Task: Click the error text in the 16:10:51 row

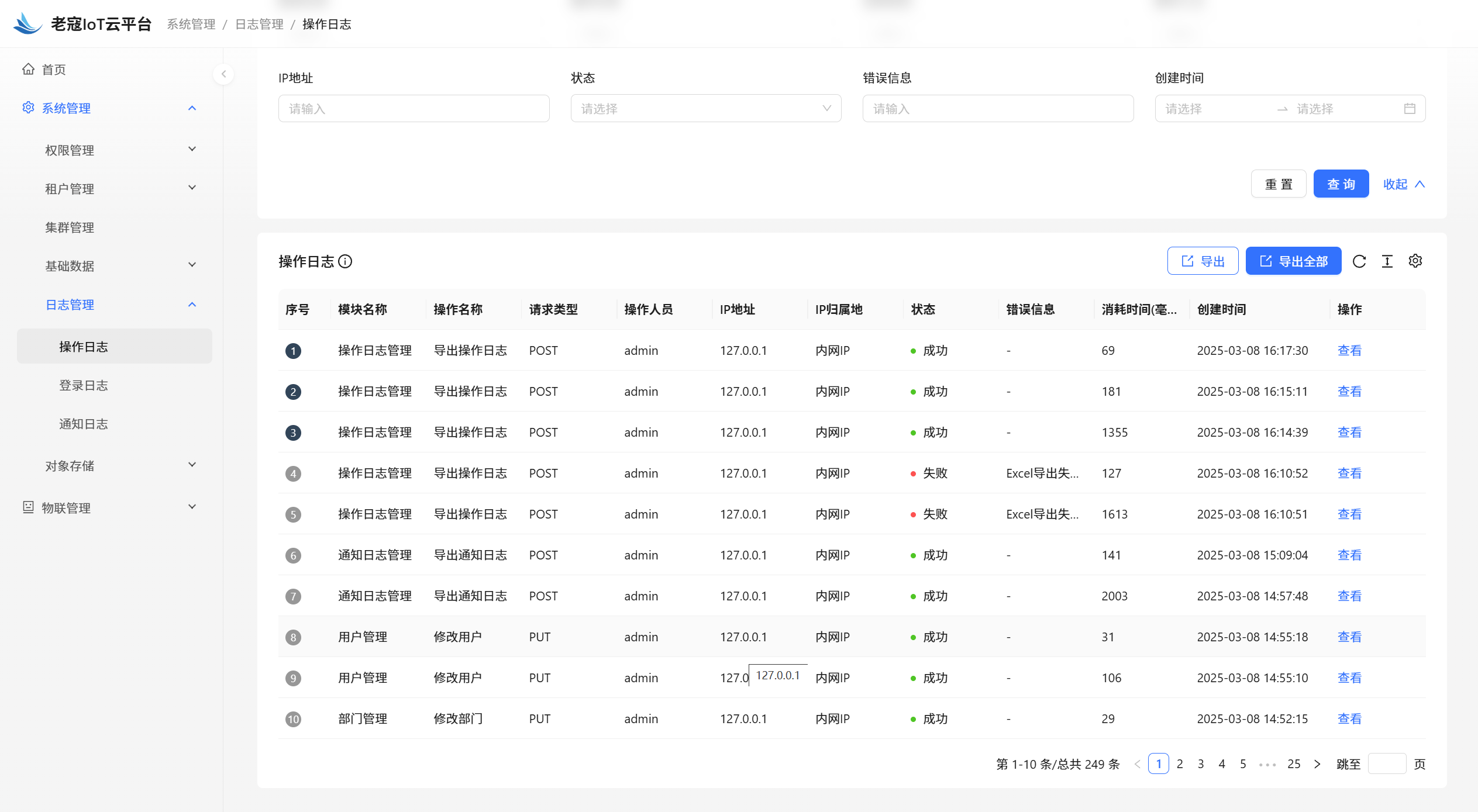Action: pyautogui.click(x=1042, y=514)
